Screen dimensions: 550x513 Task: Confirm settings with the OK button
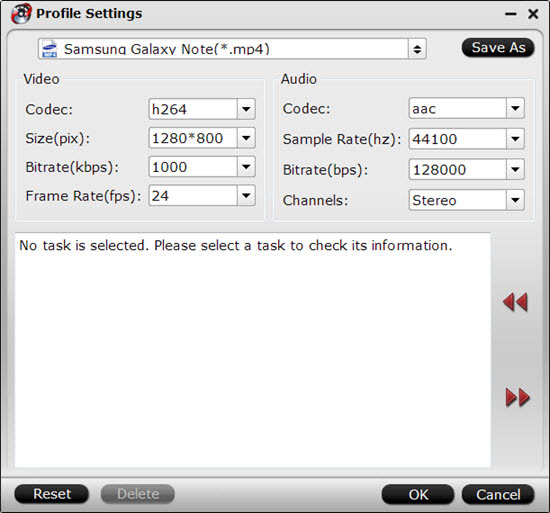[418, 494]
